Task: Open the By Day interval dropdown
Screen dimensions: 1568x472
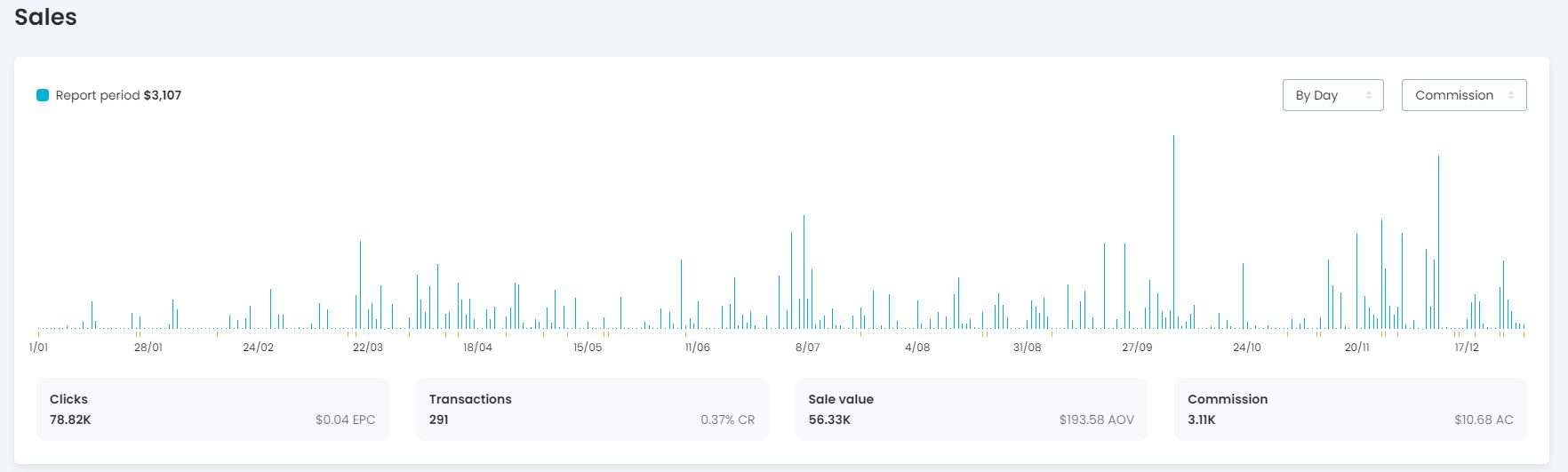Action: pyautogui.click(x=1332, y=95)
